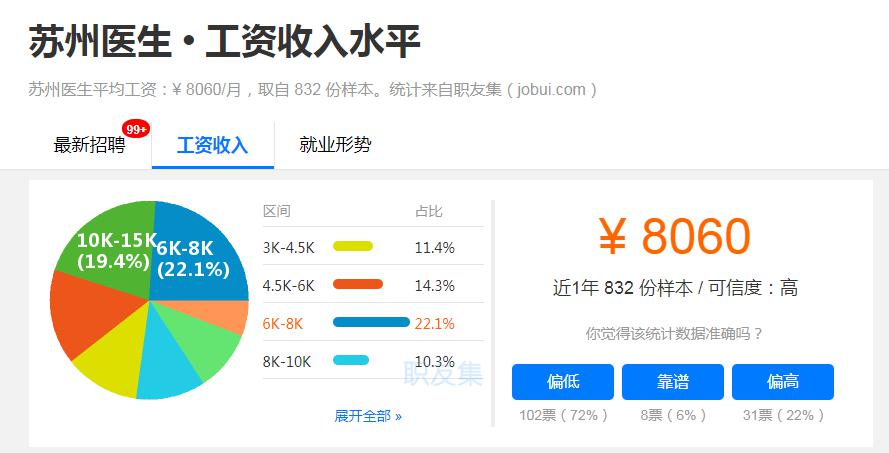Click the blue 6K-8K bar

(x=371, y=323)
